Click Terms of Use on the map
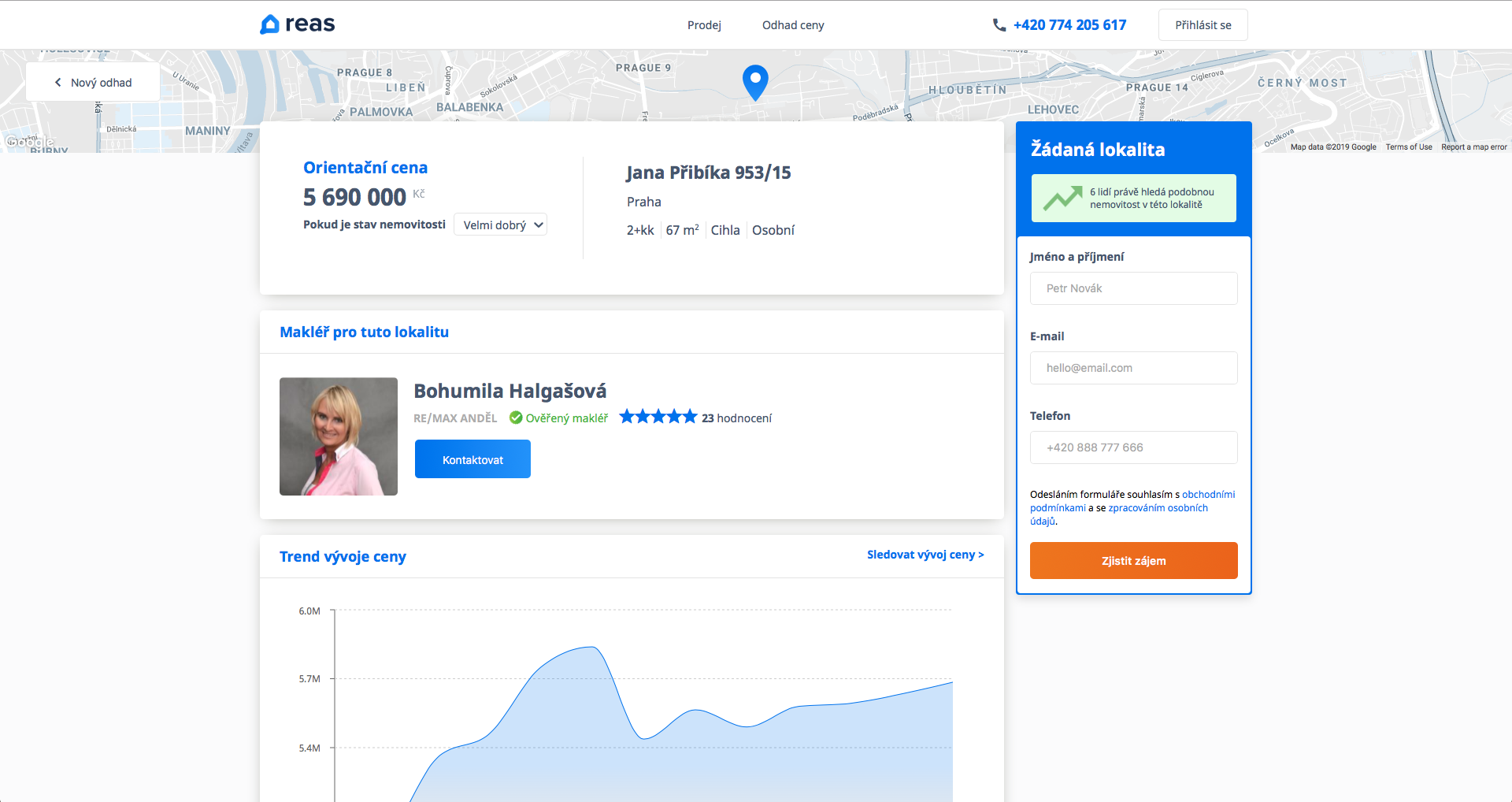The image size is (1512, 802). coord(1409,147)
